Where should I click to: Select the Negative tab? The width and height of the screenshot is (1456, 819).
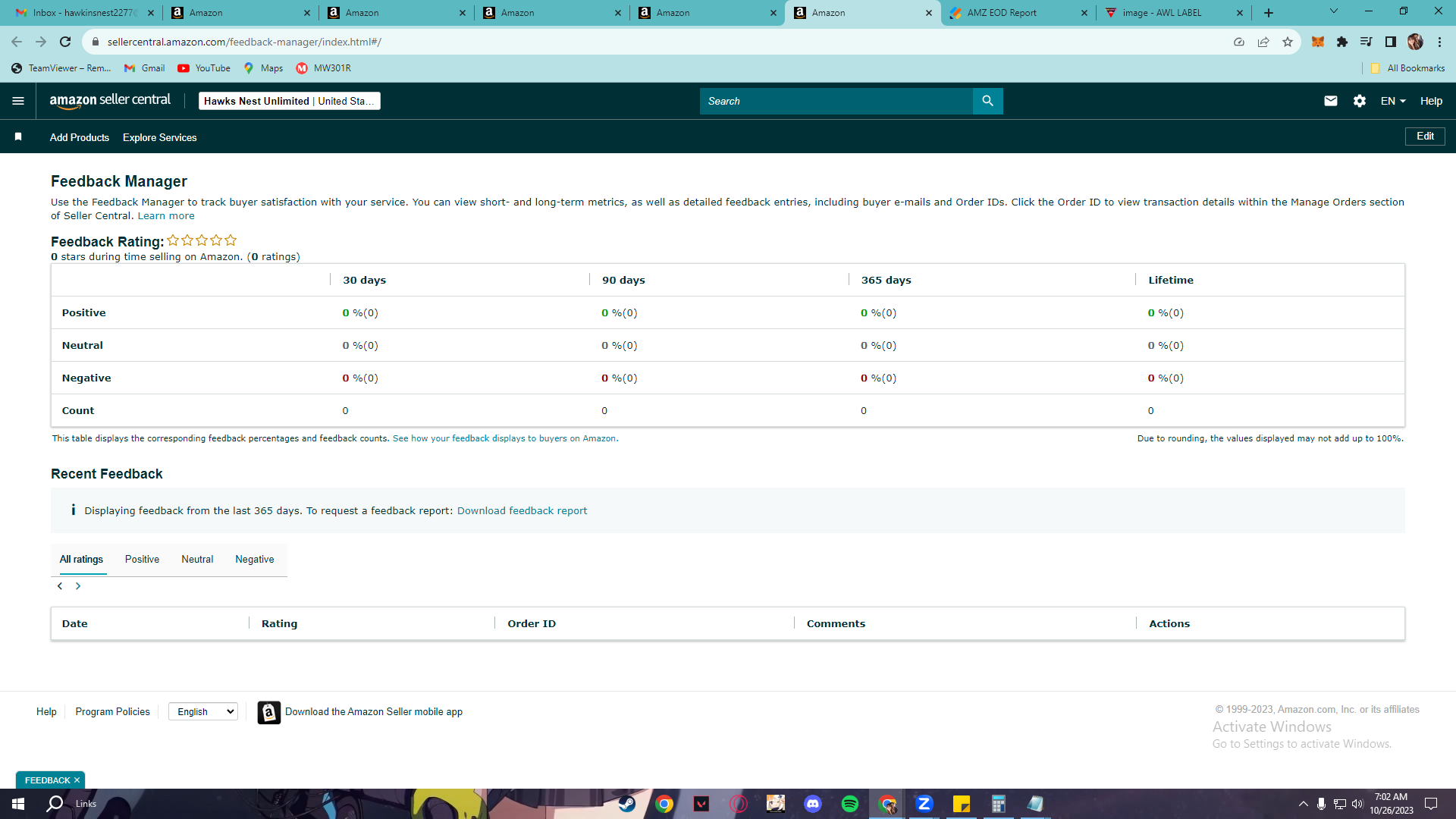point(254,560)
